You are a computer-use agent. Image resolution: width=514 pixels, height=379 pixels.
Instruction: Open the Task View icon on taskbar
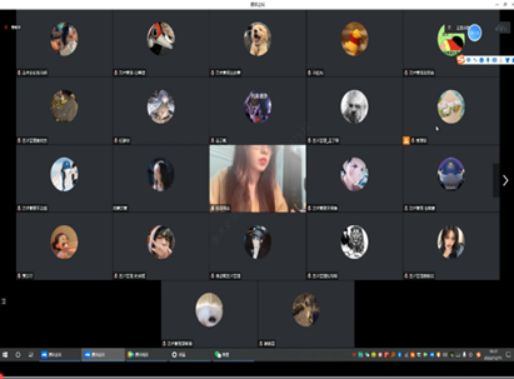tap(31, 355)
